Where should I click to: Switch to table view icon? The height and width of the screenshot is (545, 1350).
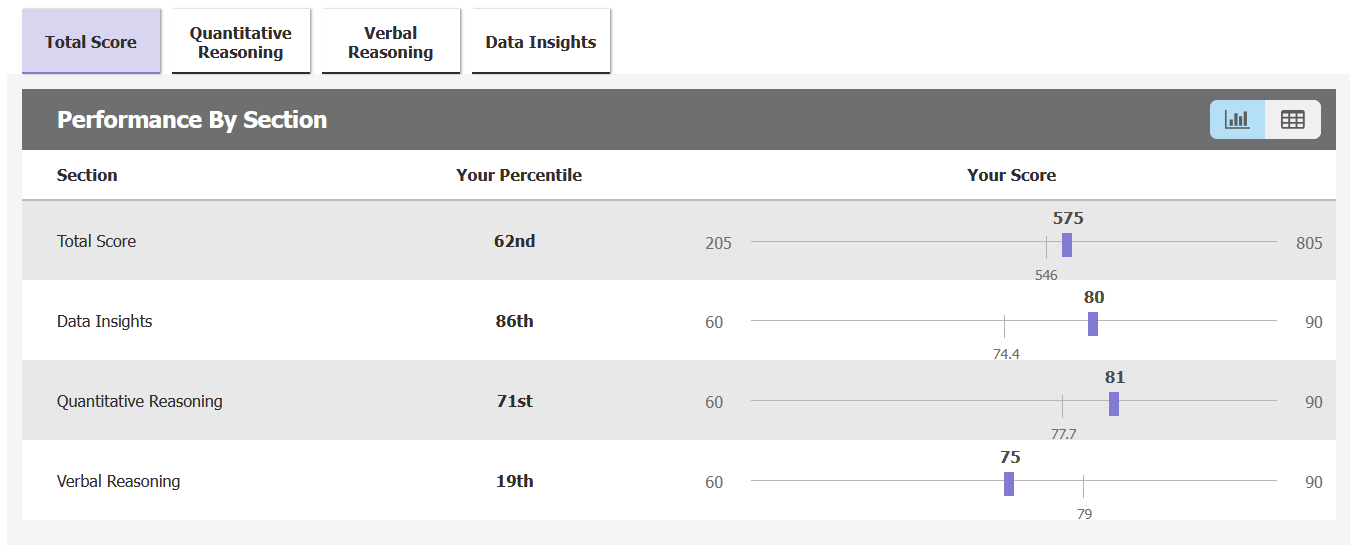(1293, 120)
